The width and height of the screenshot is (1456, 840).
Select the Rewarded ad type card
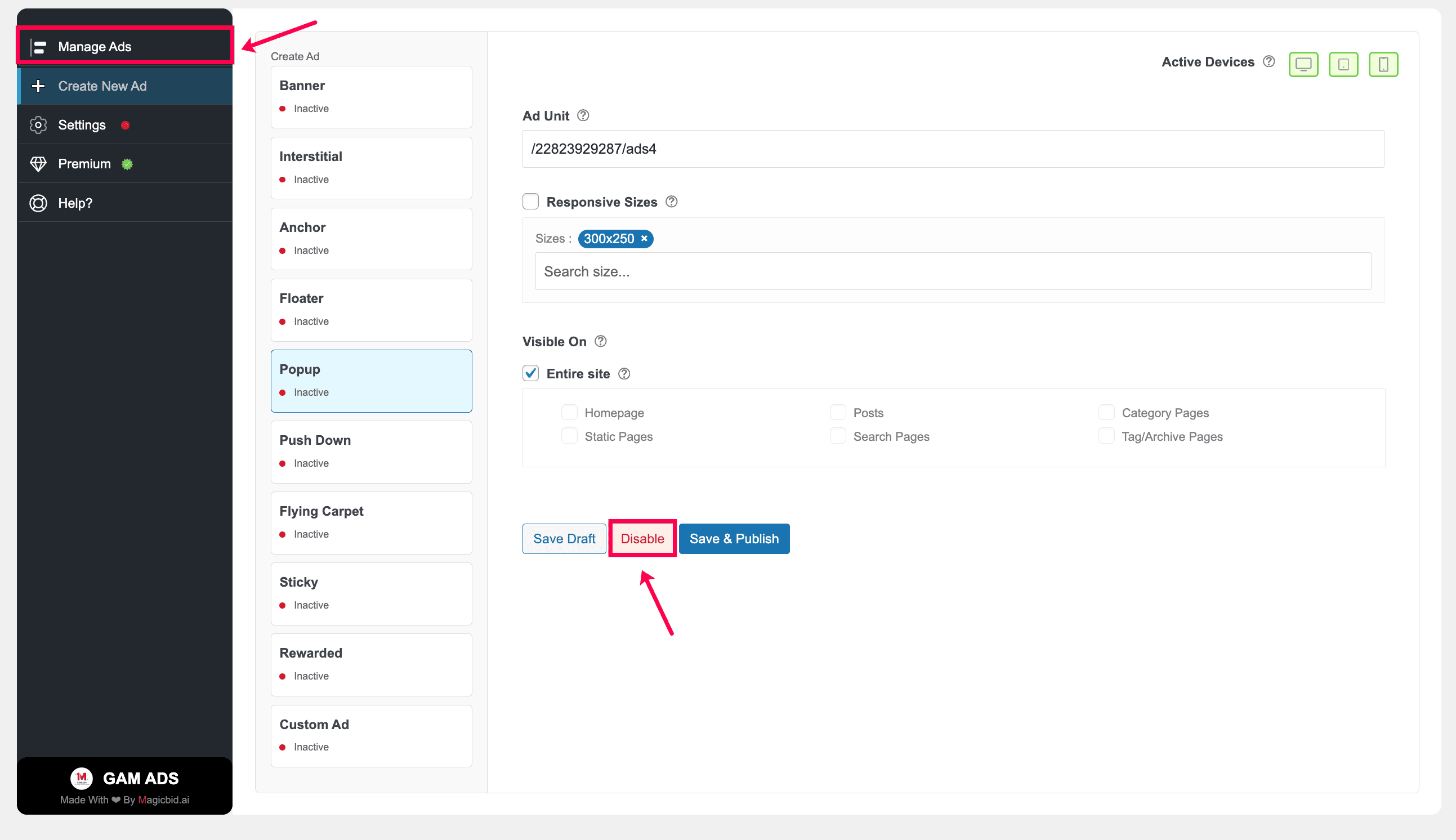click(x=371, y=664)
